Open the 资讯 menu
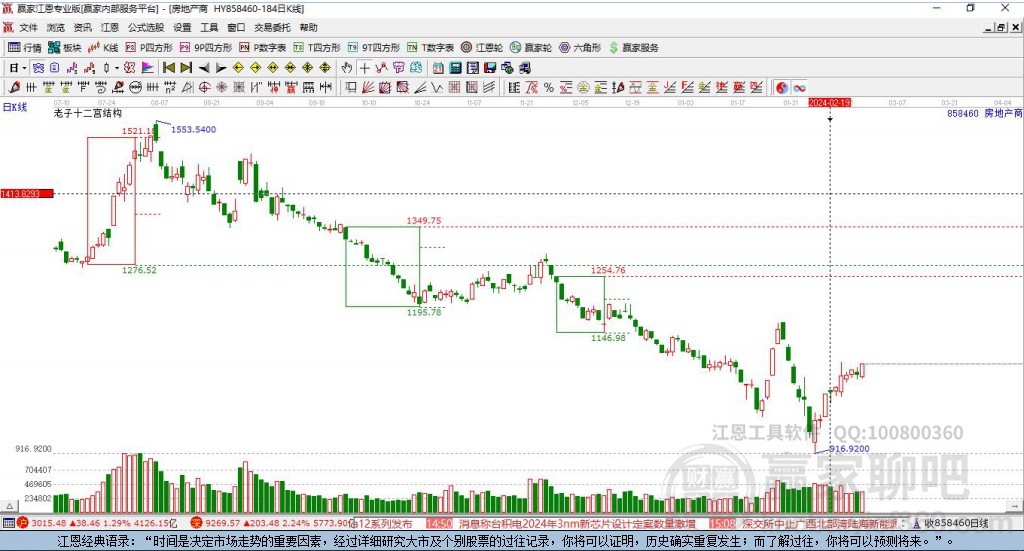This screenshot has width=1024, height=551. tap(82, 27)
